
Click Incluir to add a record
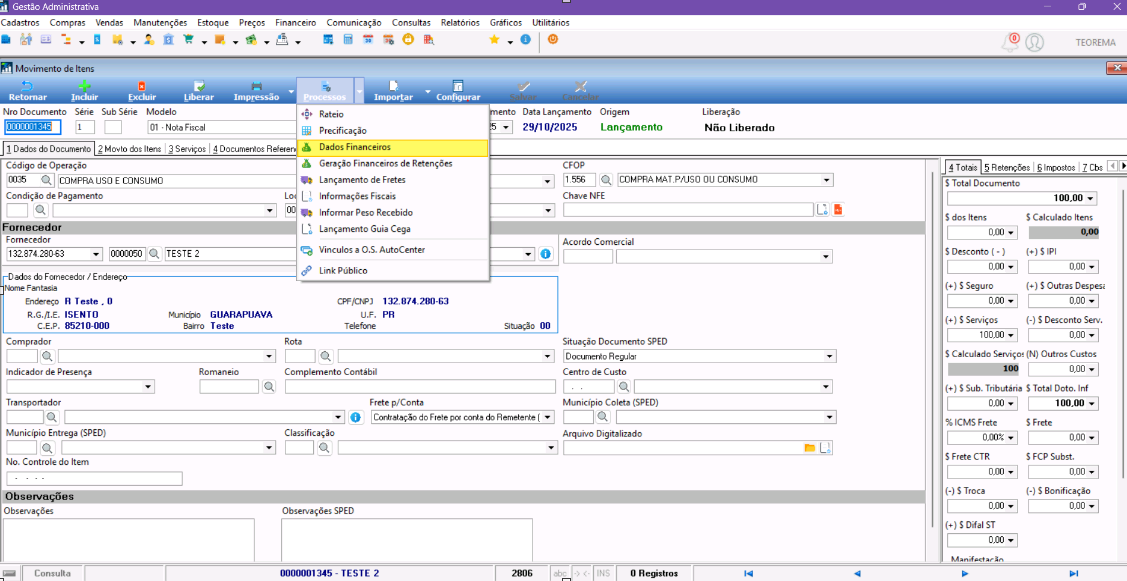[x=84, y=91]
